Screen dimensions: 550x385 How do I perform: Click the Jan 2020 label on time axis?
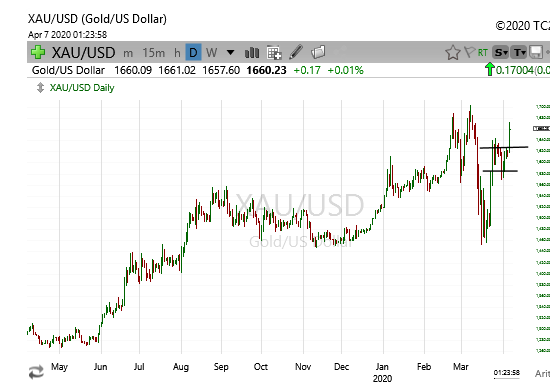[x=382, y=372]
